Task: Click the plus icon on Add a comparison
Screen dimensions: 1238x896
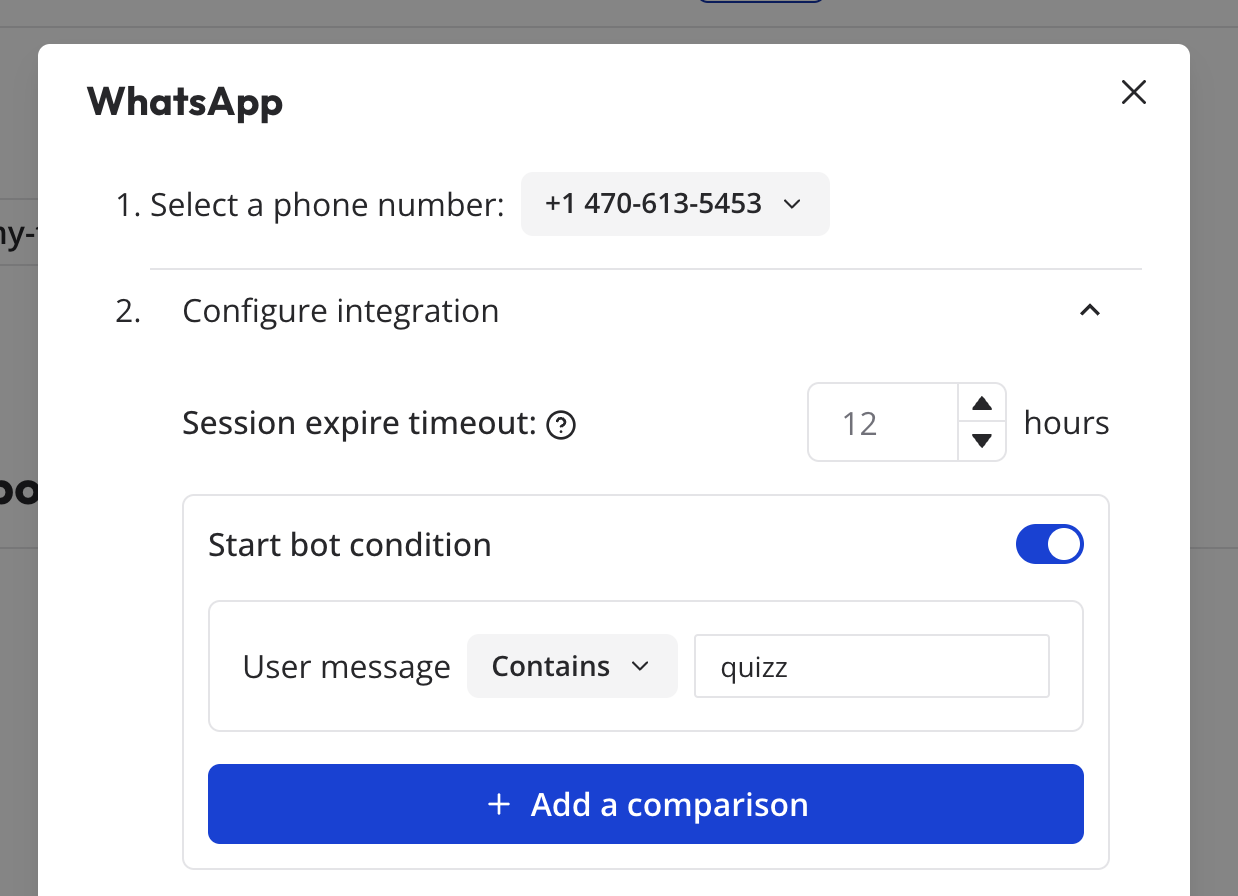Action: pyautogui.click(x=498, y=804)
